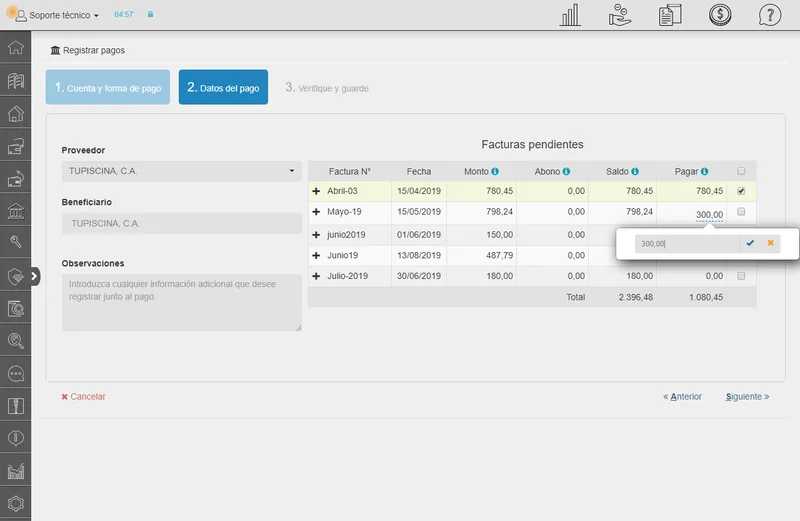Viewport: 800px width, 521px height.
Task: Open the hexagon settings sidebar icon
Action: [x=15, y=504]
